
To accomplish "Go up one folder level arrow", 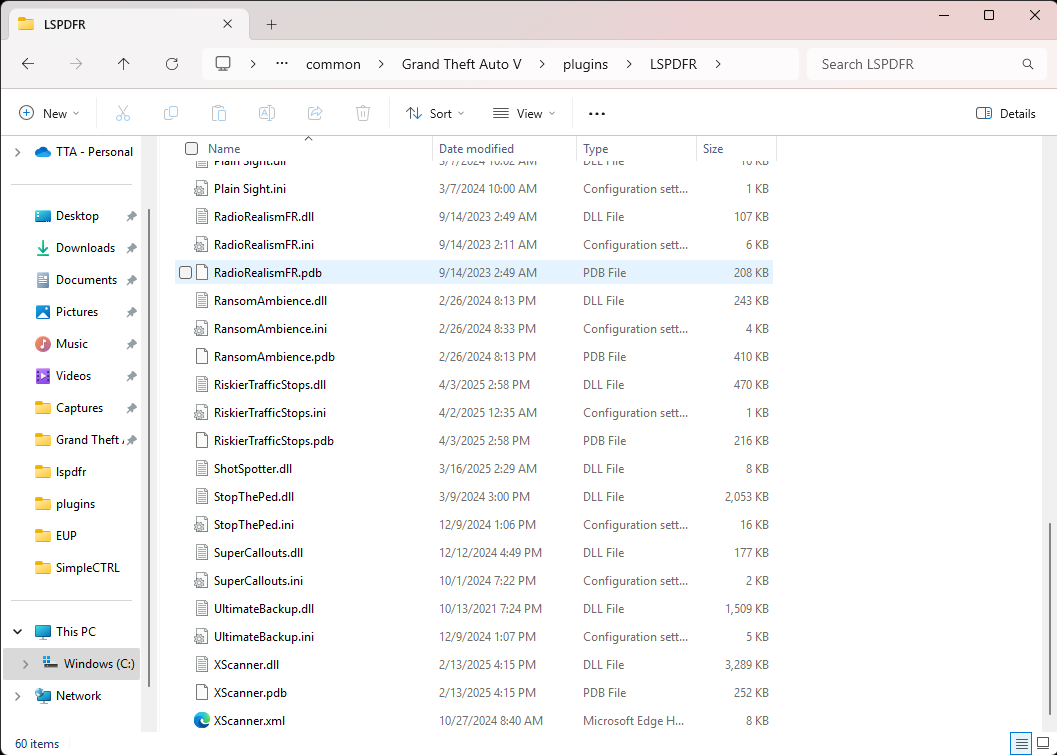I will (123, 64).
